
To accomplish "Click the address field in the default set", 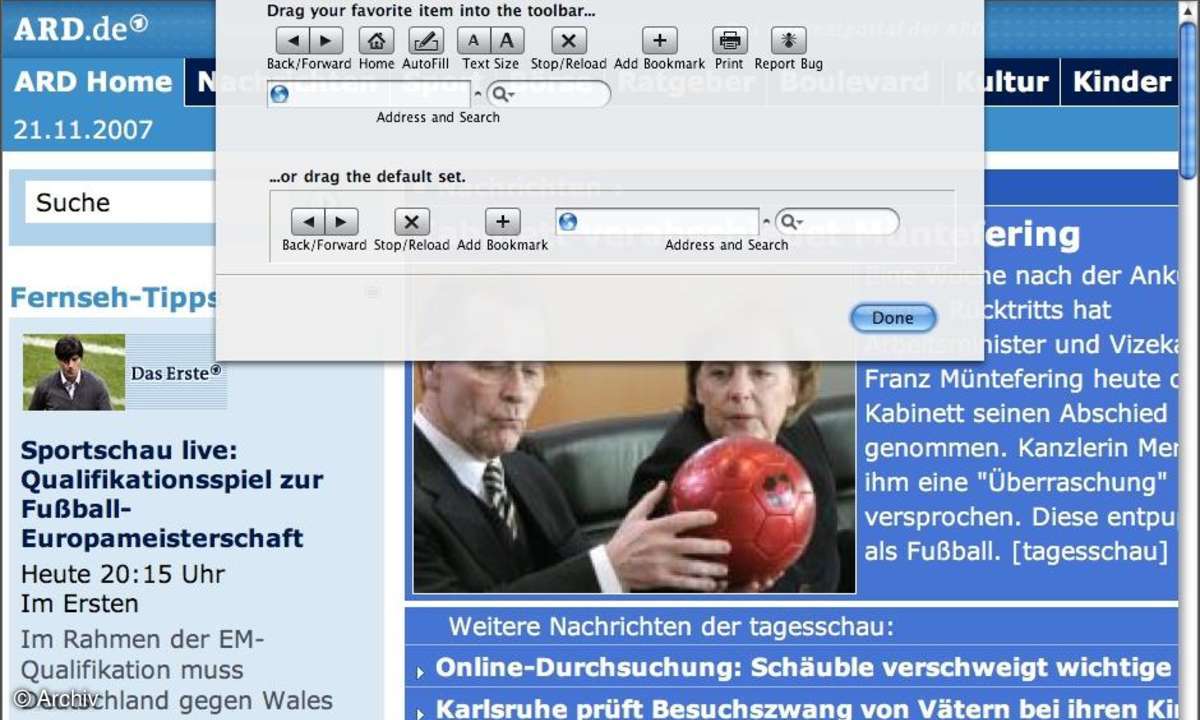I will (x=657, y=222).
